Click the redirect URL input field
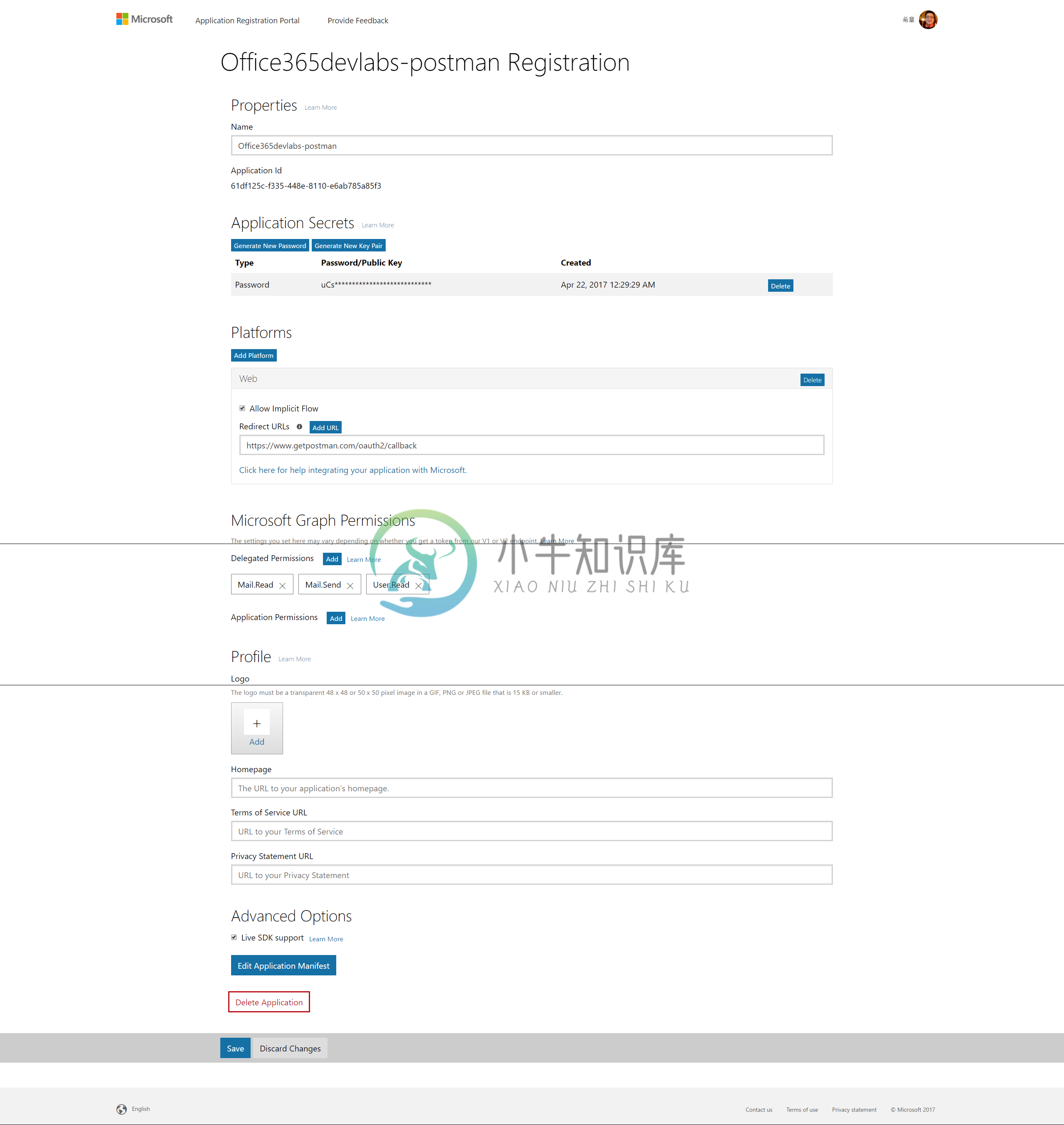This screenshot has width=1064, height=1125. click(x=532, y=445)
